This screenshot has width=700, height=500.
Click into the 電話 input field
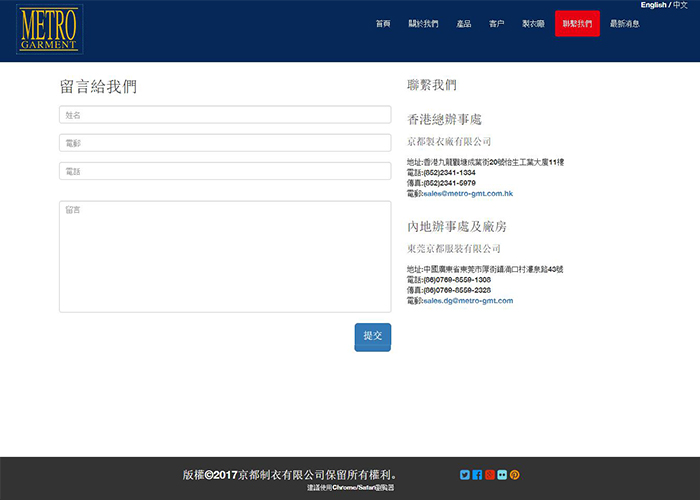(225, 171)
